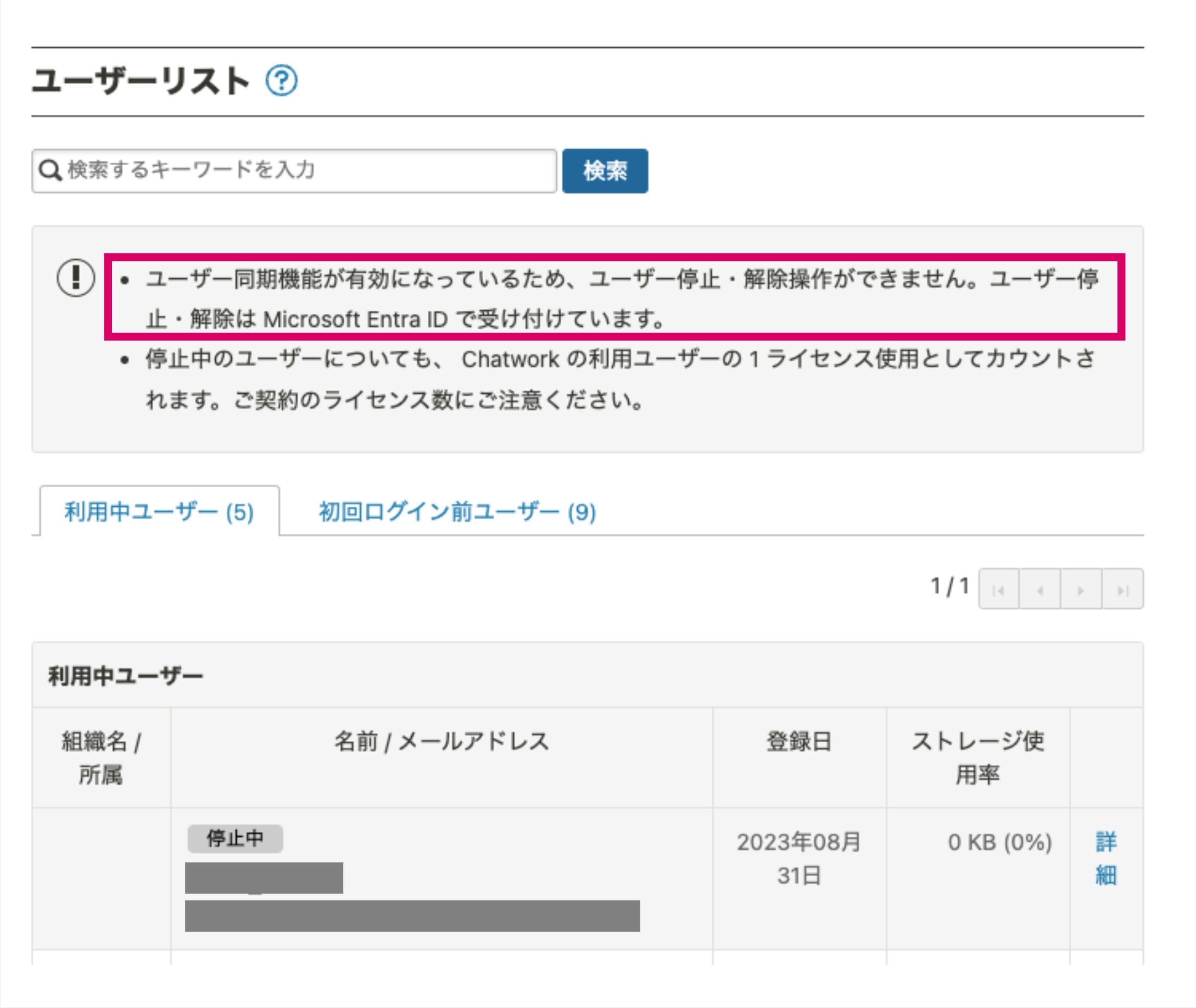Go to previous page with arrow icon
This screenshot has width=1196, height=1008.
tap(1040, 589)
